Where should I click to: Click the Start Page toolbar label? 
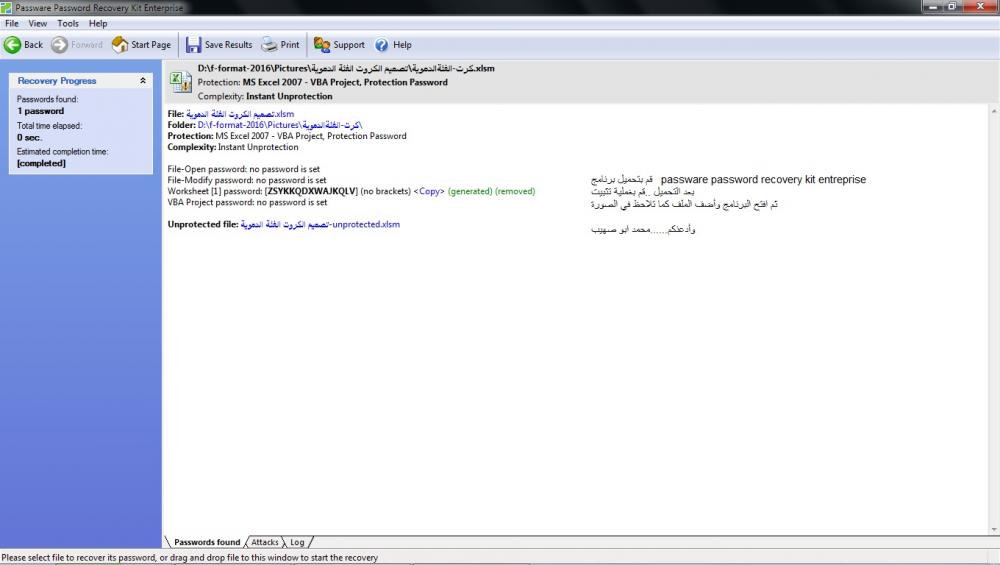151,45
